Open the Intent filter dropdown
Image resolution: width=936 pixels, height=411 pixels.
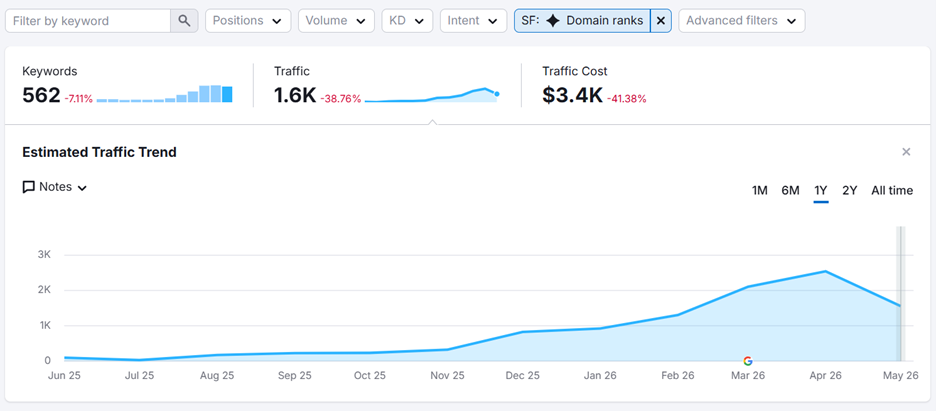click(473, 21)
